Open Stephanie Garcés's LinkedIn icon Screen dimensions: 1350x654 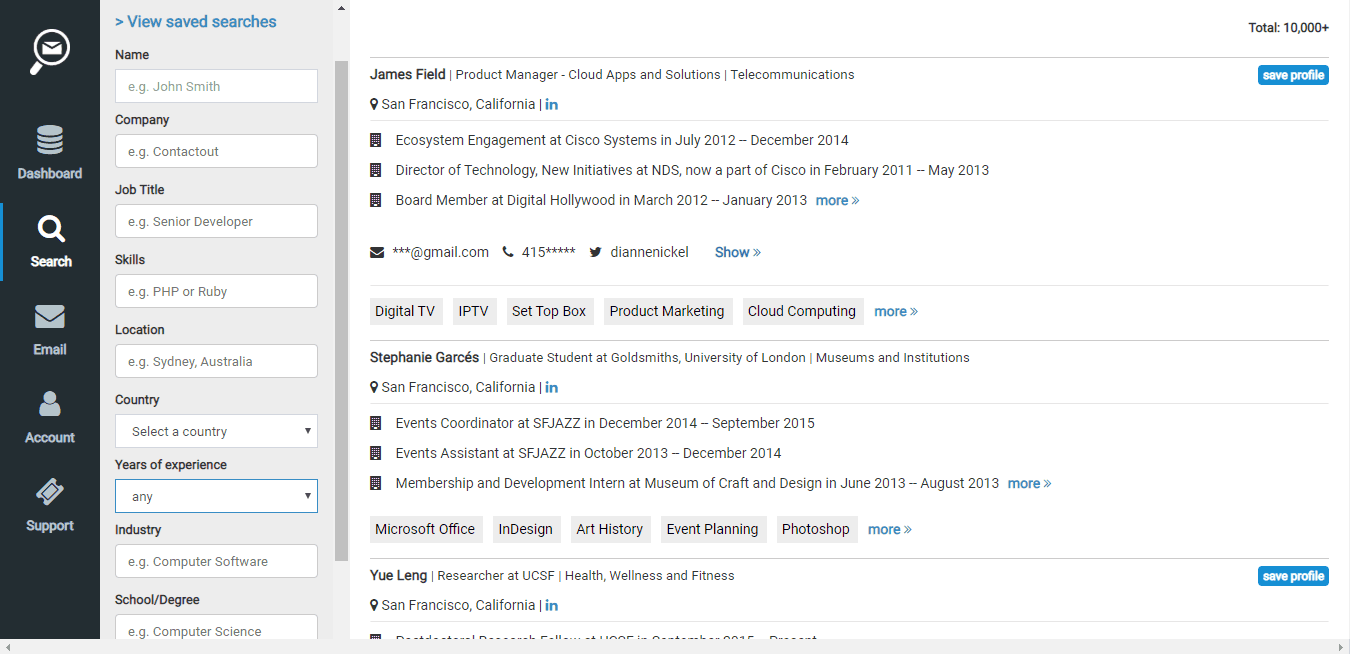[x=551, y=387]
